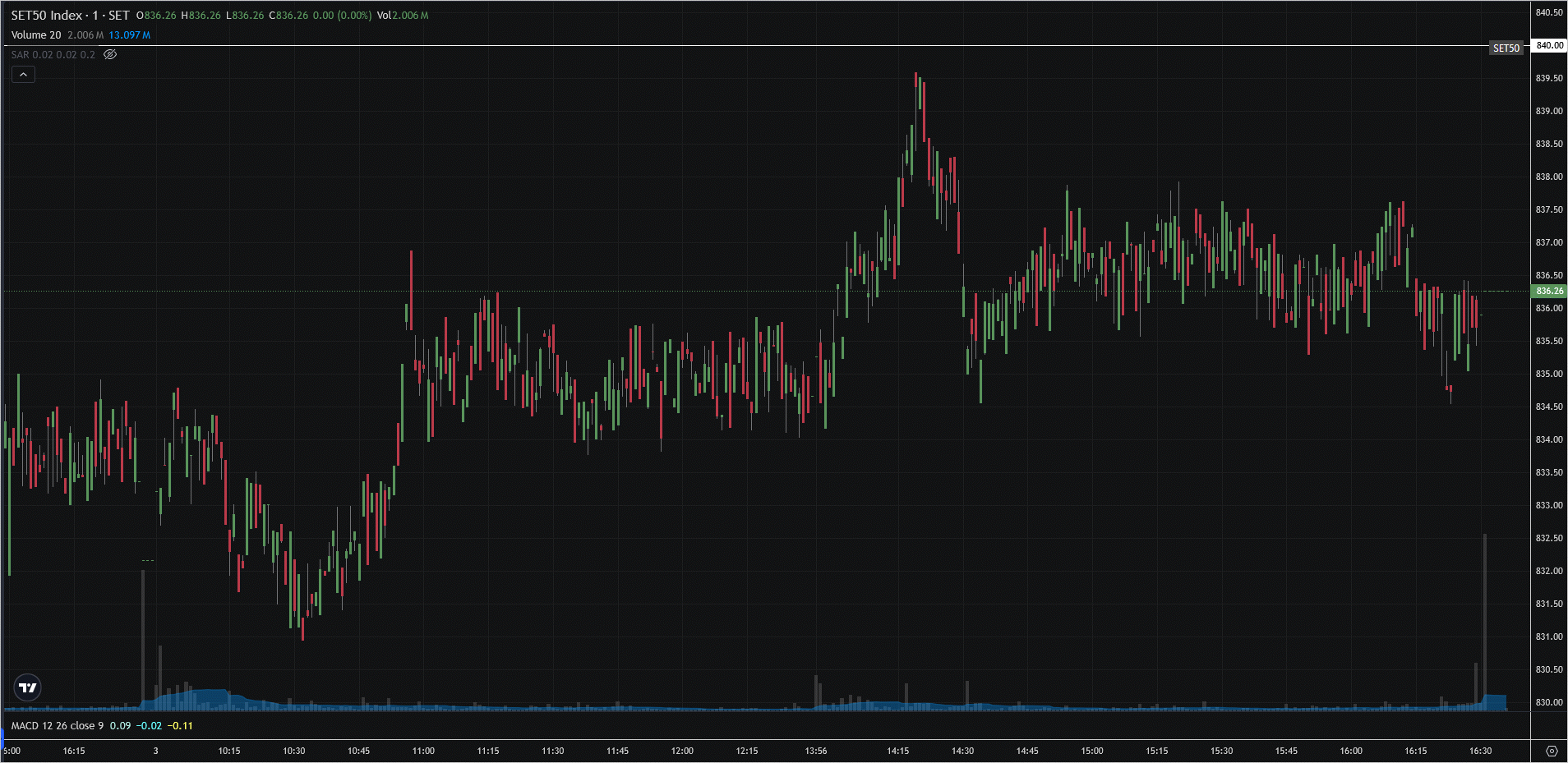This screenshot has width=1568, height=763.
Task: Click the yellow -0.11 MACD value
Action: (180, 726)
